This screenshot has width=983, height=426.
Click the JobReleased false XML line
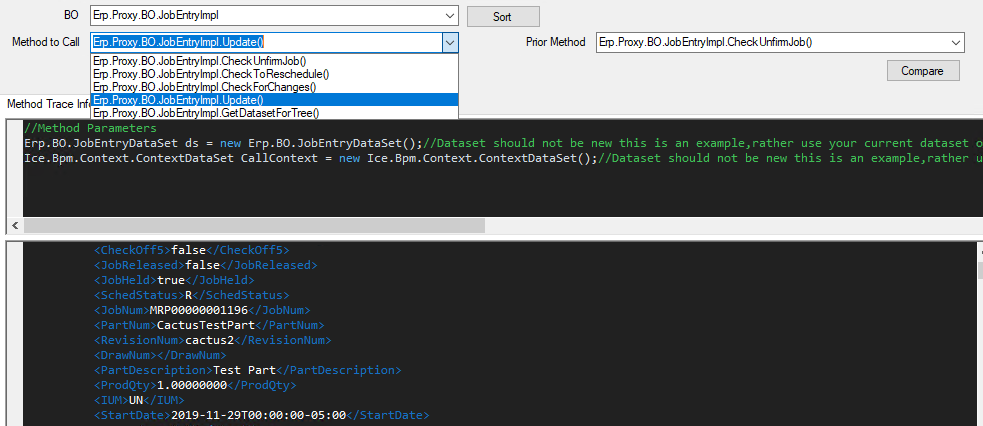(206, 265)
